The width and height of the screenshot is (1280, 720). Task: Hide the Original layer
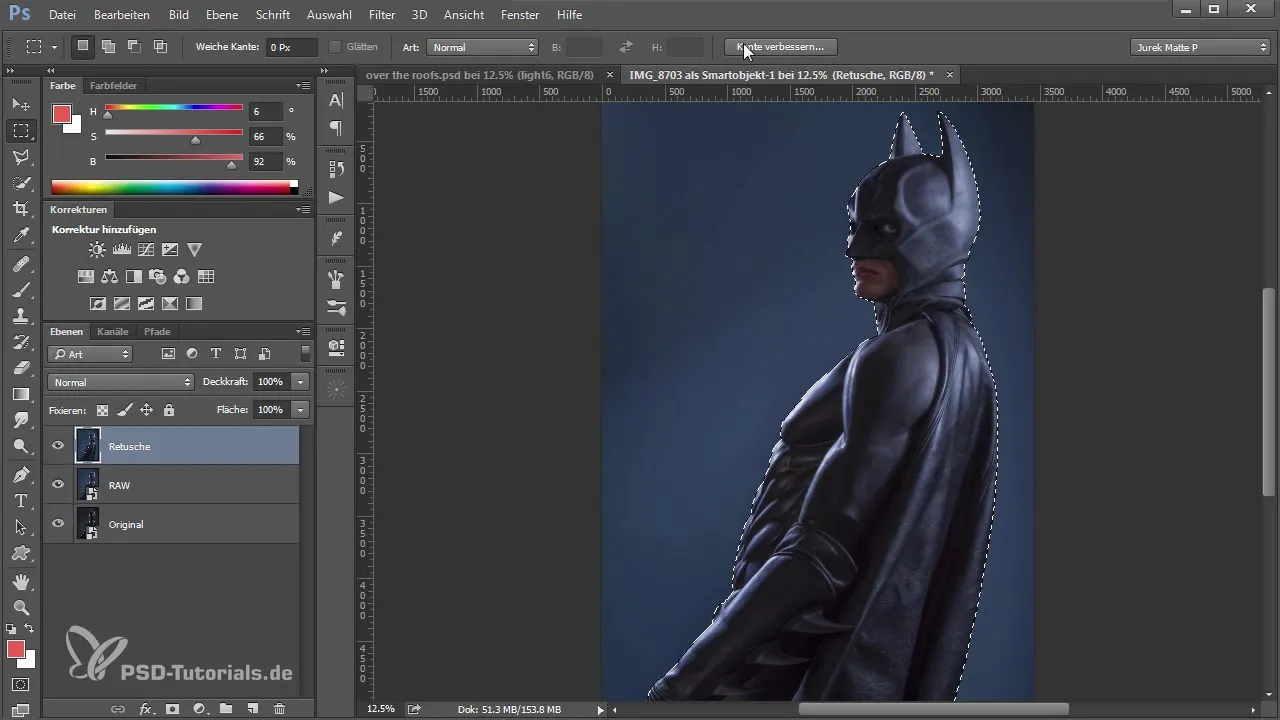pos(58,524)
